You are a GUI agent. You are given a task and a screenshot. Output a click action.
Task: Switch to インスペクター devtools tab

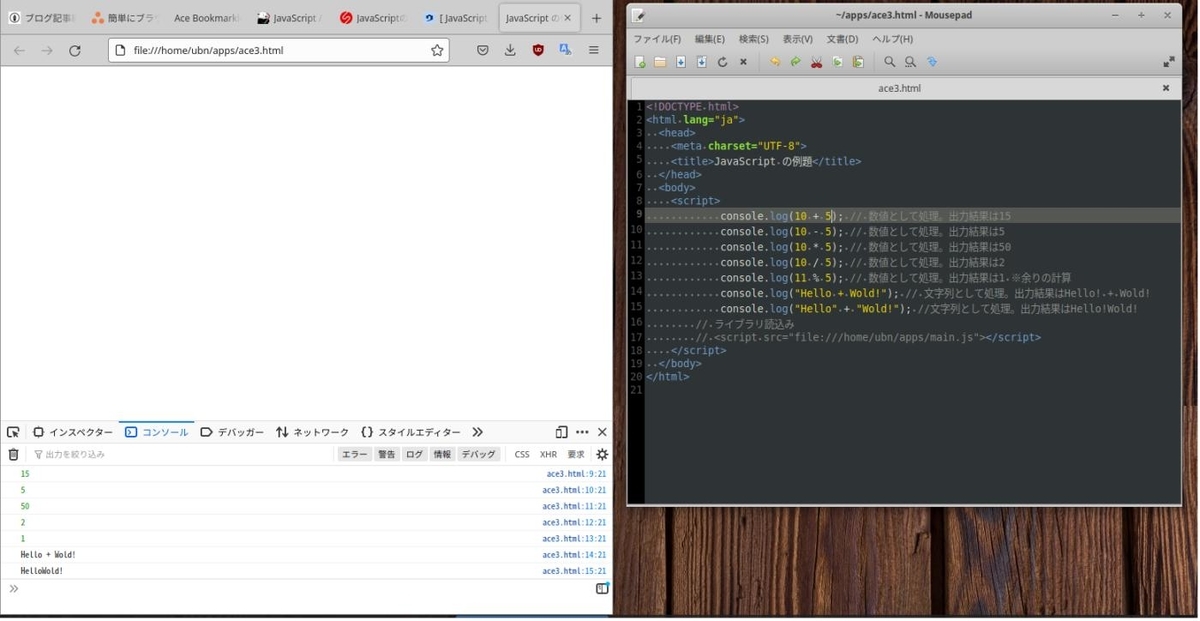pos(73,432)
